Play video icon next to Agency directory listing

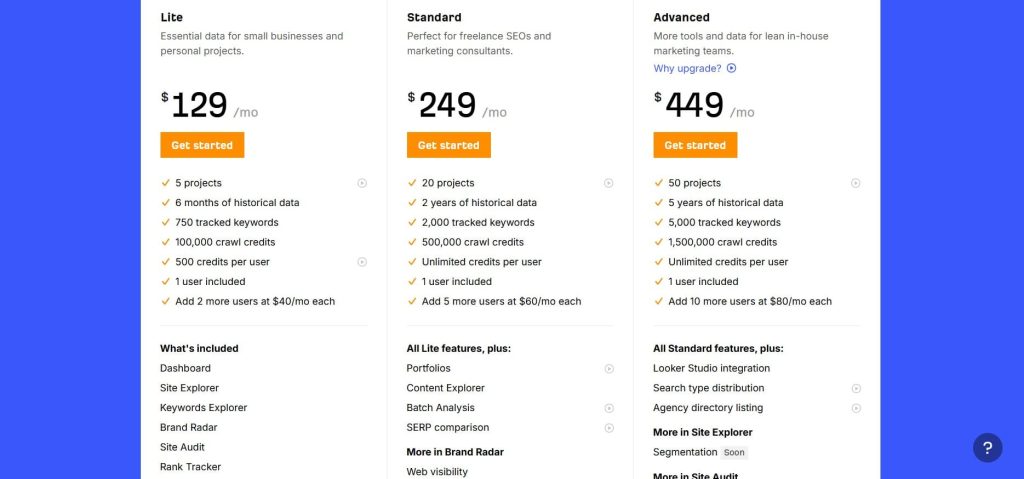(x=856, y=408)
